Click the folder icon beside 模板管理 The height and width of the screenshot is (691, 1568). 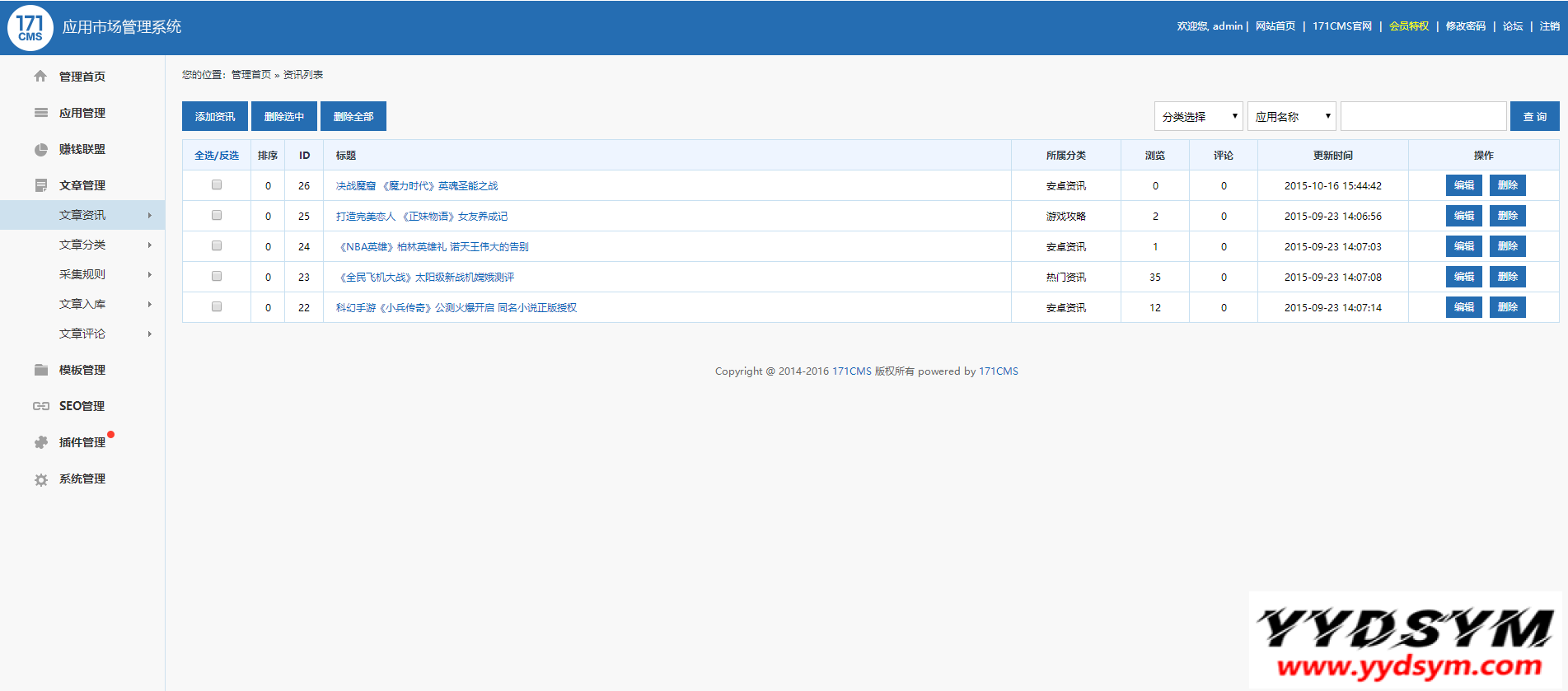pos(40,370)
